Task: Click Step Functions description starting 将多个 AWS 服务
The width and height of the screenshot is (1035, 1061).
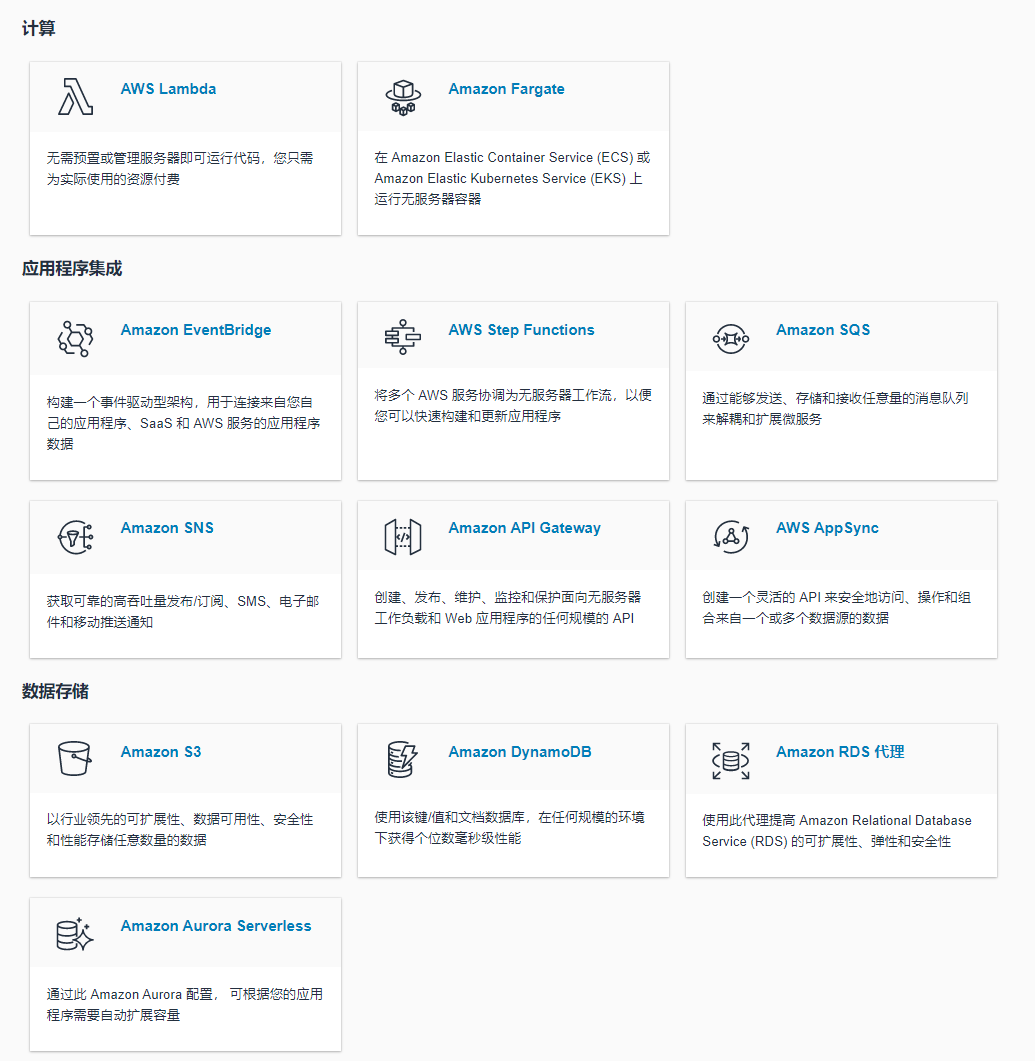Action: pyautogui.click(x=513, y=405)
